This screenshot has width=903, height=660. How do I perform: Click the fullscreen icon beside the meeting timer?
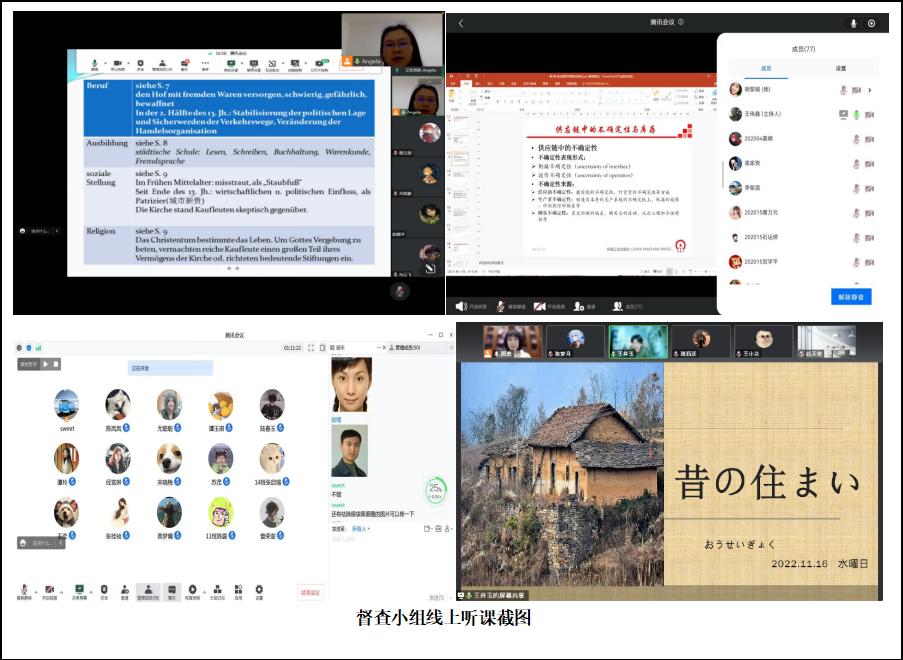click(x=311, y=347)
